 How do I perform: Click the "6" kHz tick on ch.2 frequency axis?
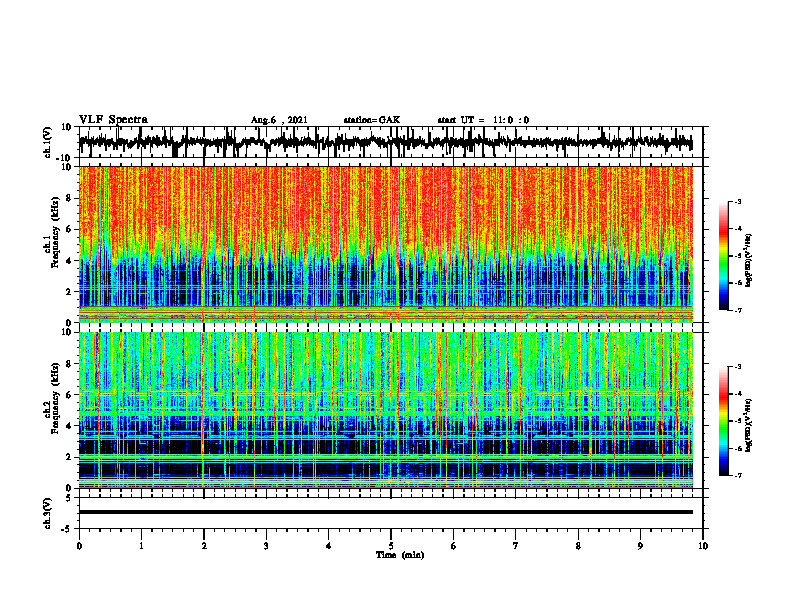pos(69,395)
